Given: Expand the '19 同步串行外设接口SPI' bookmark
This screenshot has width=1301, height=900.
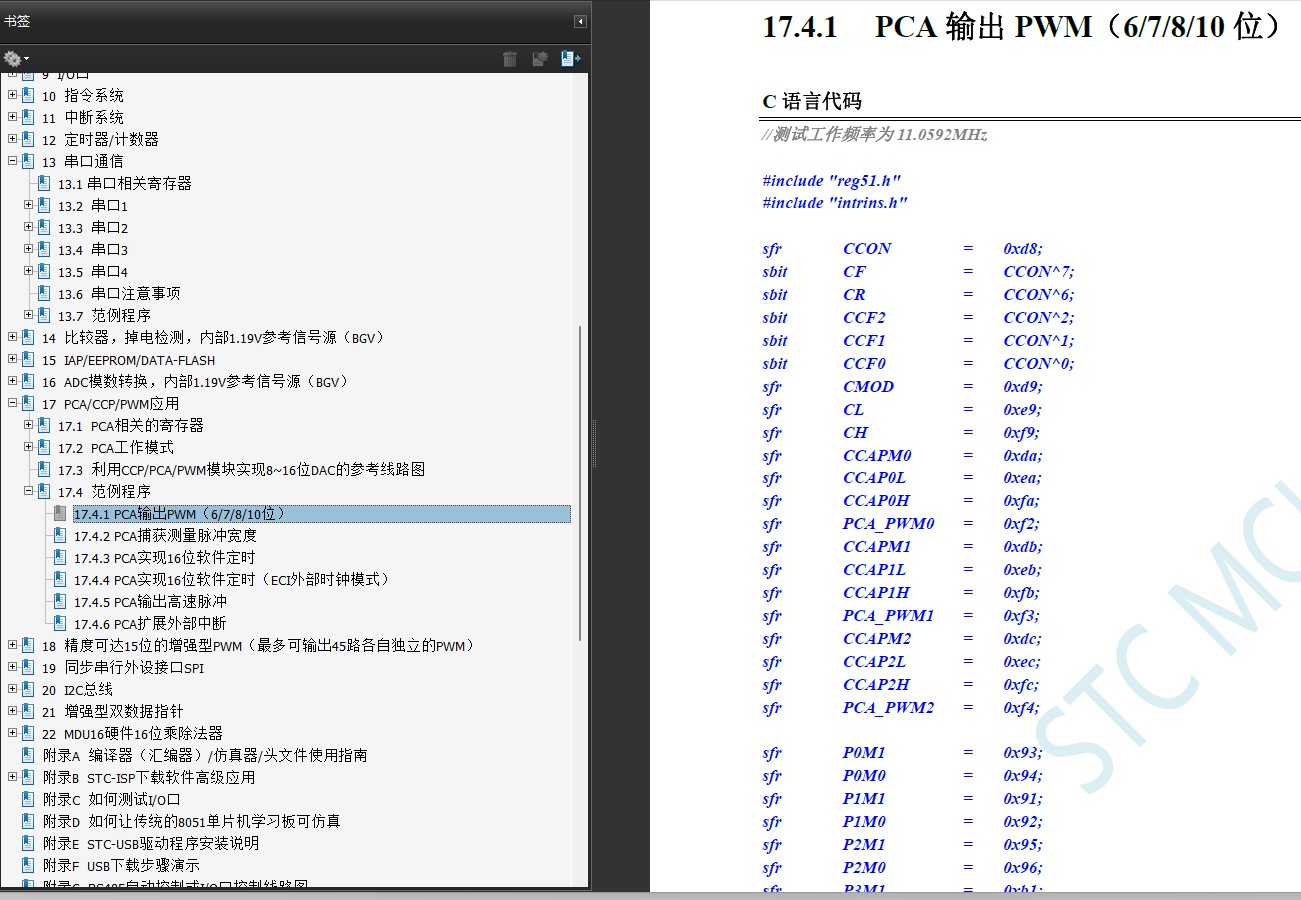Looking at the screenshot, I should coord(13,667).
